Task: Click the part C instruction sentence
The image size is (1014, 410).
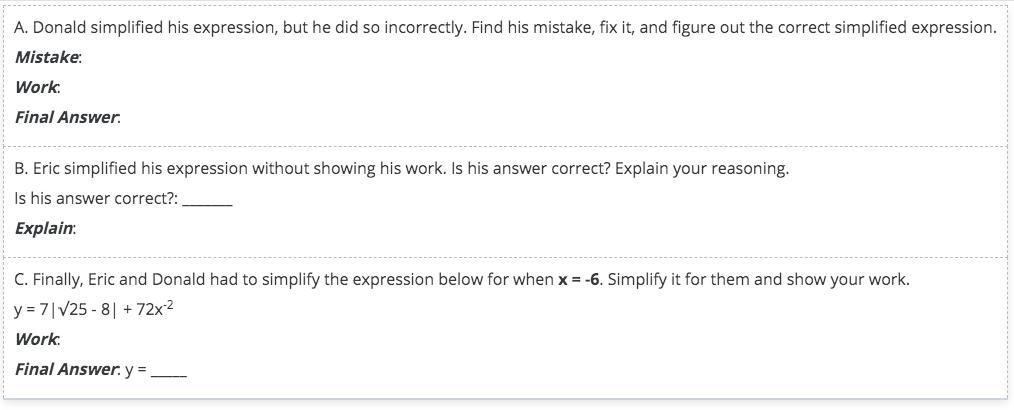Action: pyautogui.click(x=462, y=280)
